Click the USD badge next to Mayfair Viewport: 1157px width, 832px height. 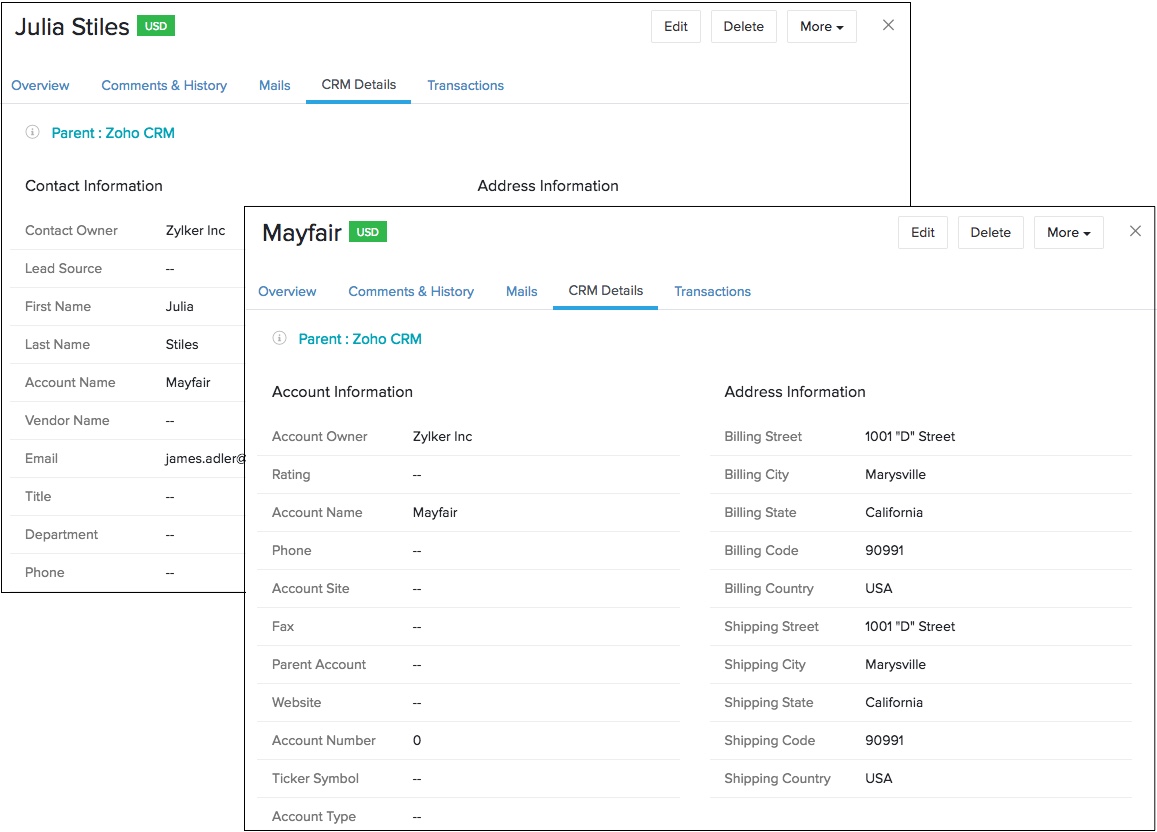pyautogui.click(x=368, y=232)
